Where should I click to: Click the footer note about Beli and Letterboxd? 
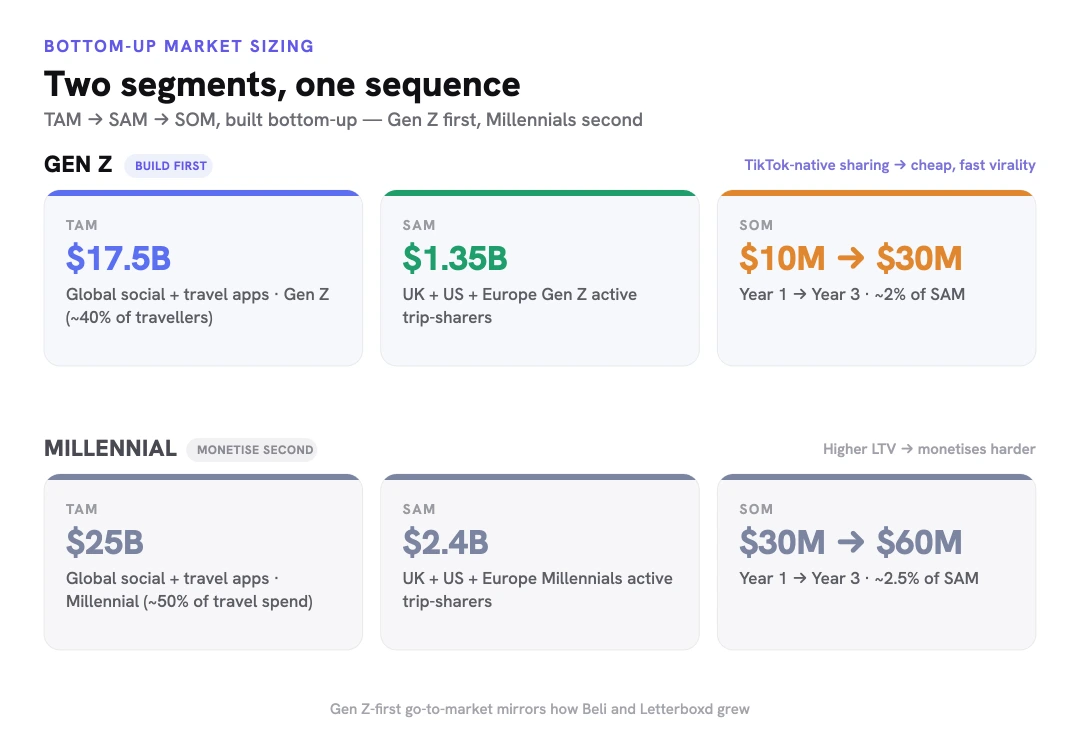[x=539, y=709]
